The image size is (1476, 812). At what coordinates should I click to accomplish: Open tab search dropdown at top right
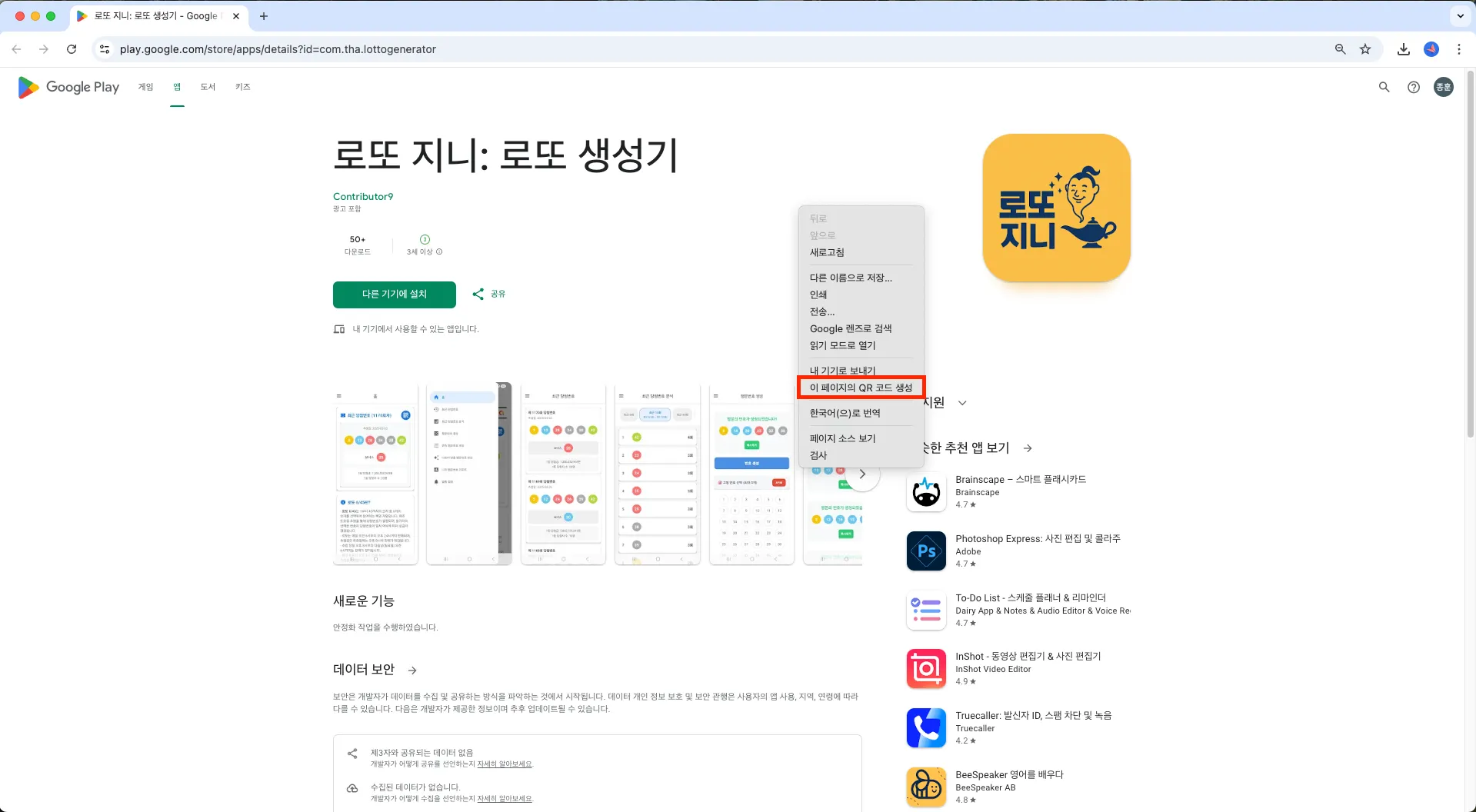tap(1460, 16)
